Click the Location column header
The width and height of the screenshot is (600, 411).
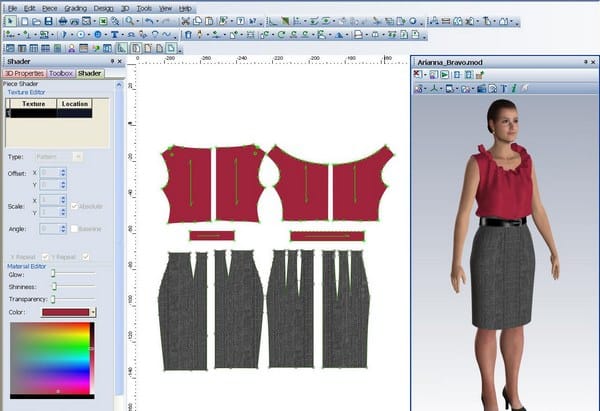point(75,104)
